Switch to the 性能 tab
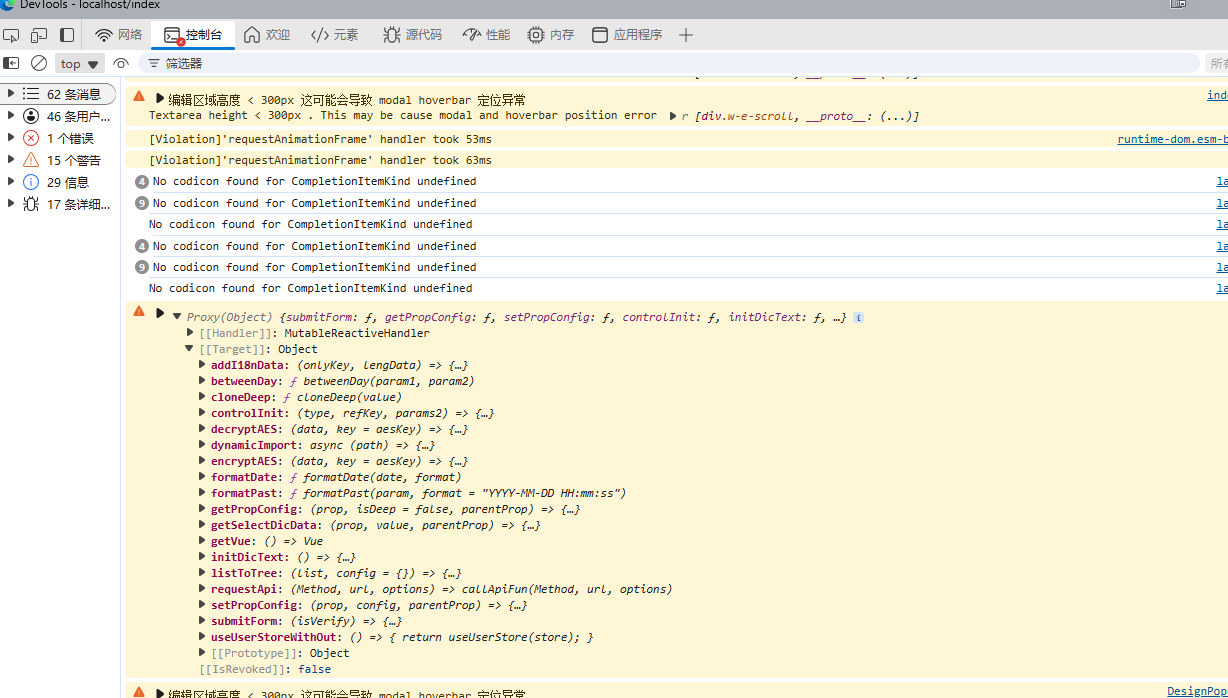Screen dimensions: 1228x698 tap(486, 35)
